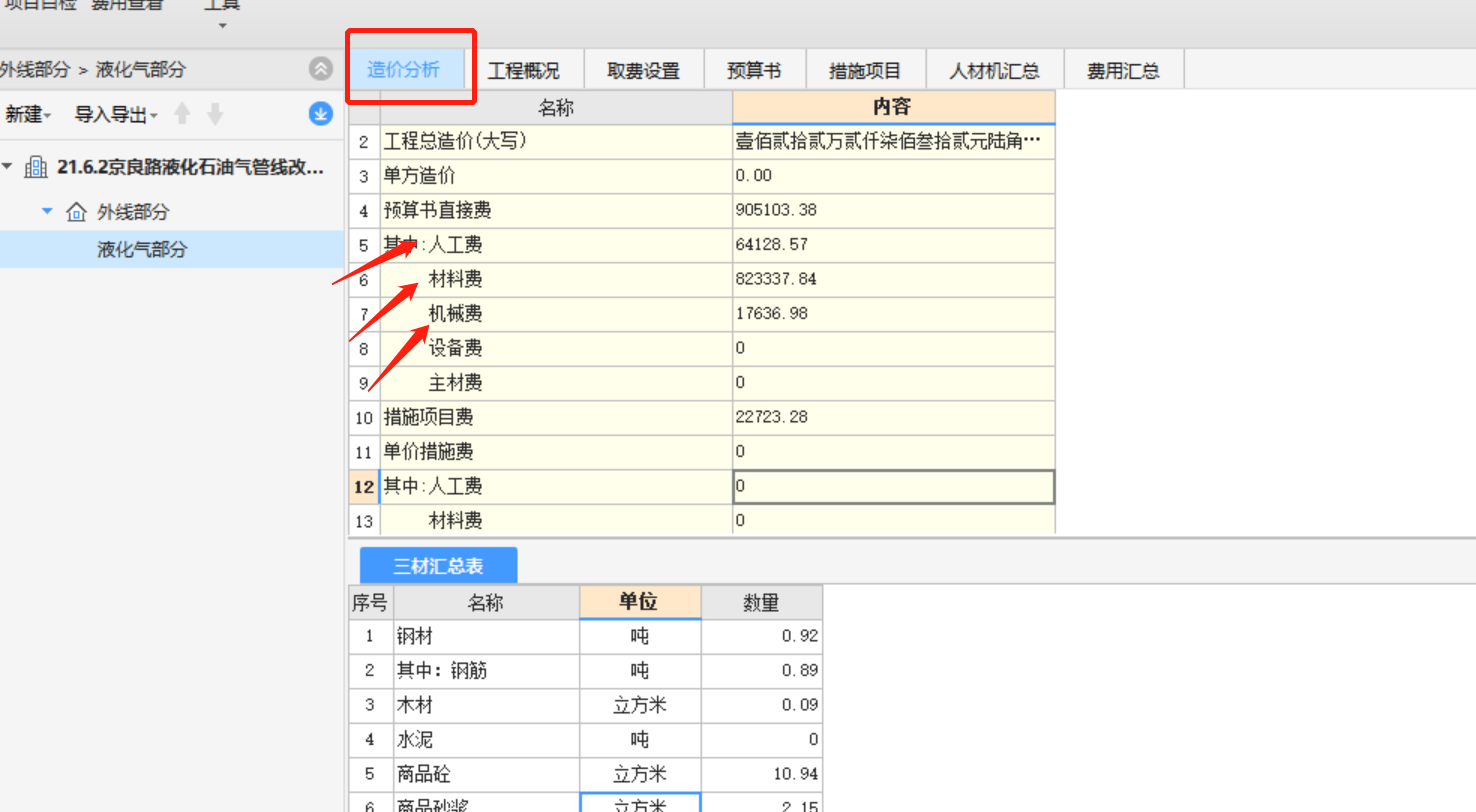
Task: Open the 导入导出 dropdown menu
Action: point(113,113)
